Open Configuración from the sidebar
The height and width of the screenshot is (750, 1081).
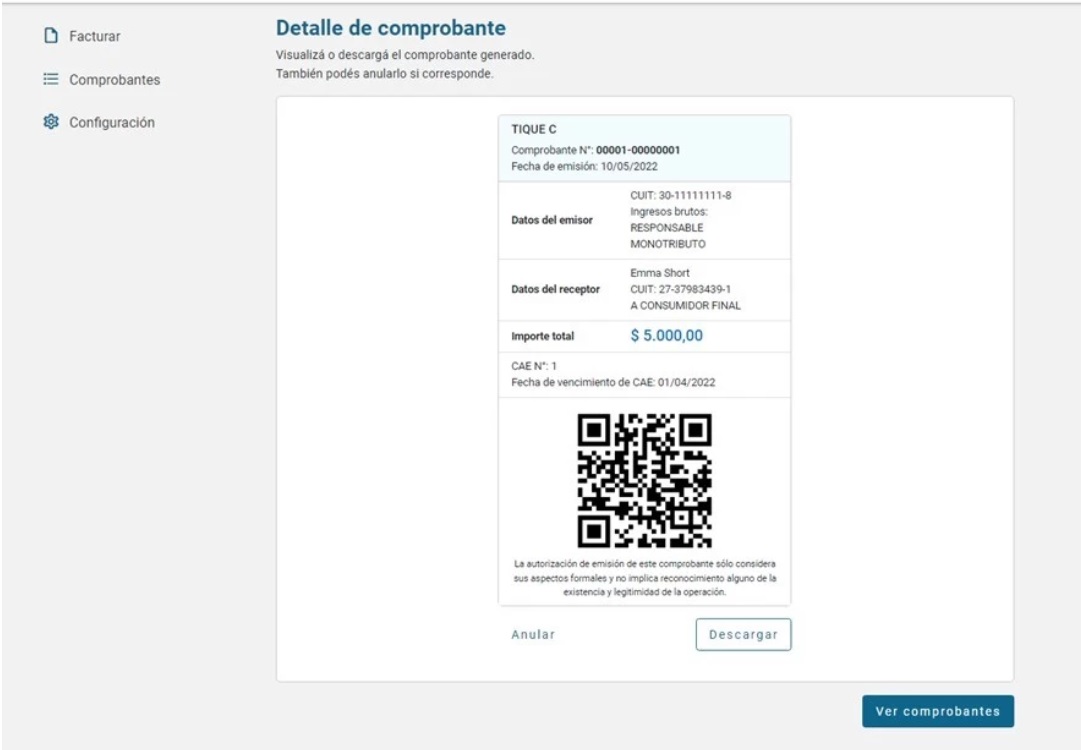pyautogui.click(x=112, y=122)
